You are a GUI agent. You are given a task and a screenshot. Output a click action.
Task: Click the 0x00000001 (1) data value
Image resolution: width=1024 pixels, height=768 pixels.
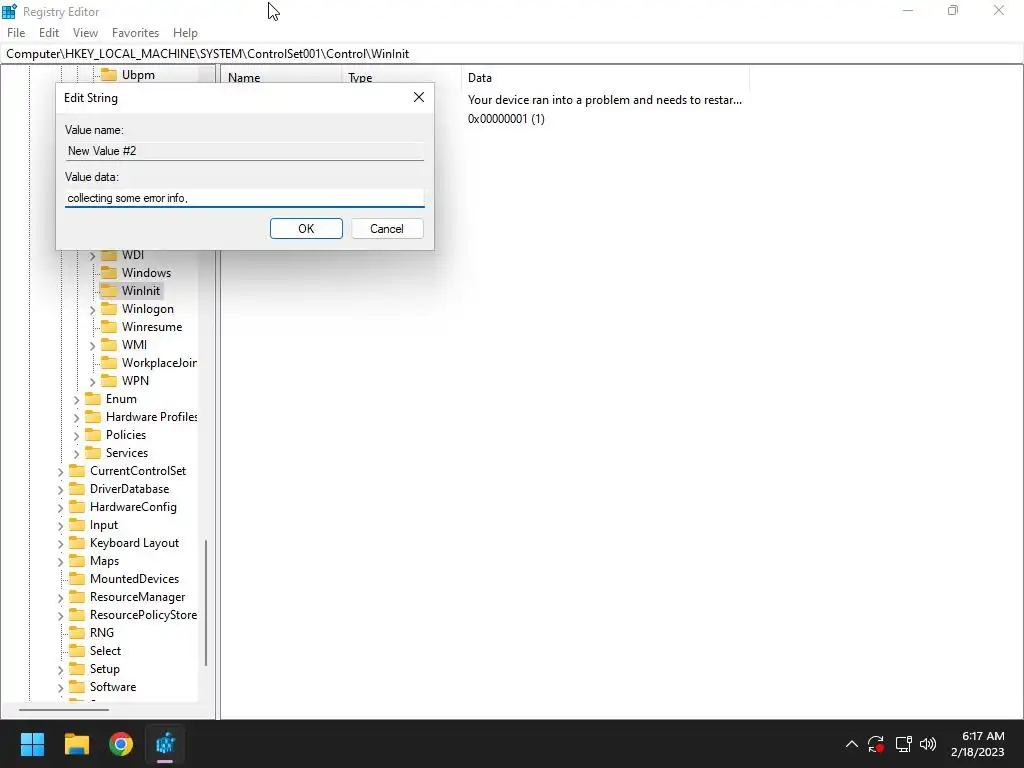pyautogui.click(x=506, y=119)
